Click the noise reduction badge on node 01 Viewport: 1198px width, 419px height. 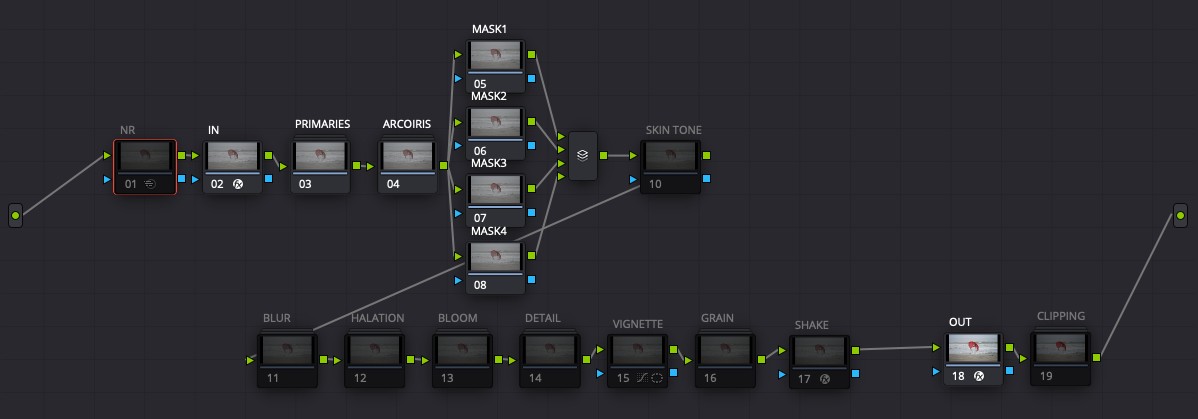pos(150,184)
